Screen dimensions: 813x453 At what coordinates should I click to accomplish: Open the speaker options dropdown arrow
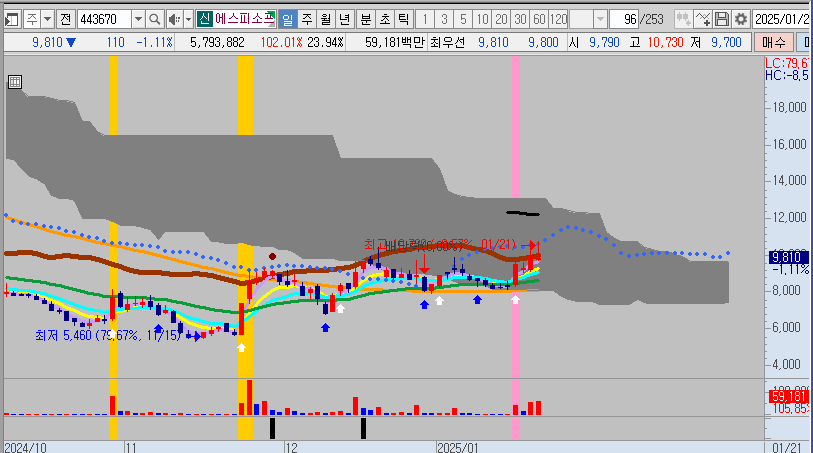coord(188,20)
